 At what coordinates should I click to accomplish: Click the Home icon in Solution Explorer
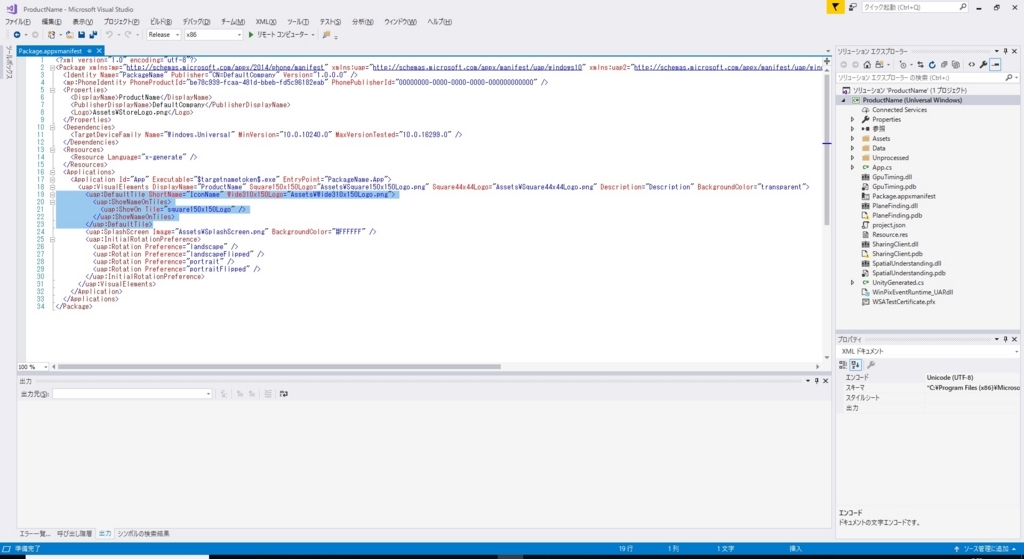tap(867, 65)
